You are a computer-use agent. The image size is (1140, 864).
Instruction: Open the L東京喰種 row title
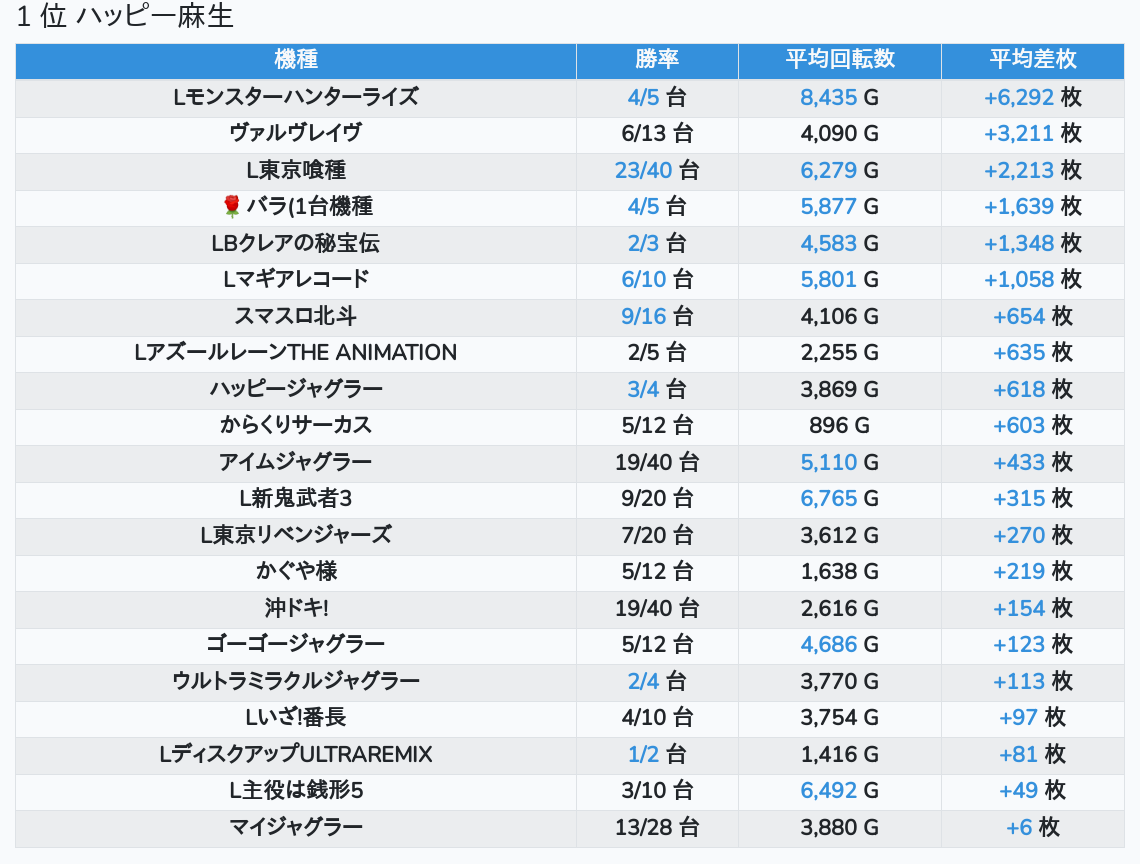pos(295,170)
